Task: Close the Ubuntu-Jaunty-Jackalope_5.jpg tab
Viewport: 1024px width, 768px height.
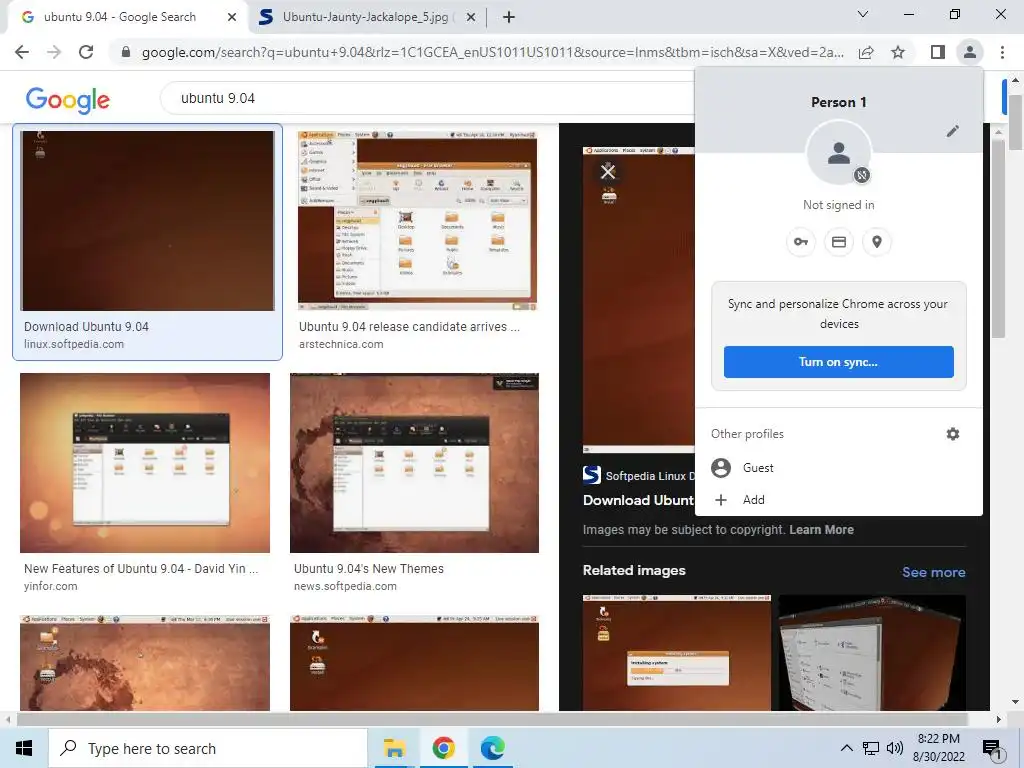Action: point(471,17)
